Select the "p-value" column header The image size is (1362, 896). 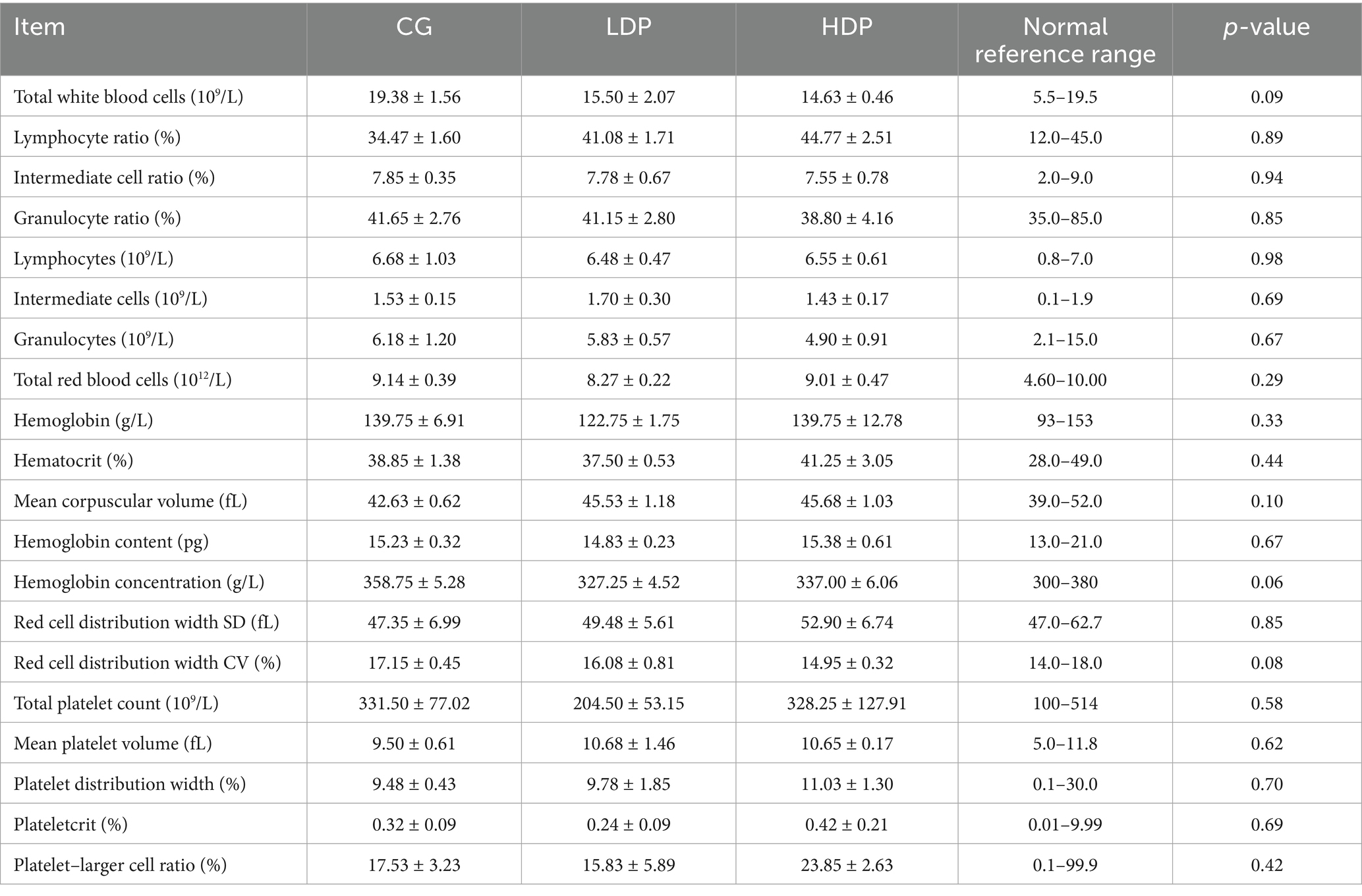[x=1266, y=28]
